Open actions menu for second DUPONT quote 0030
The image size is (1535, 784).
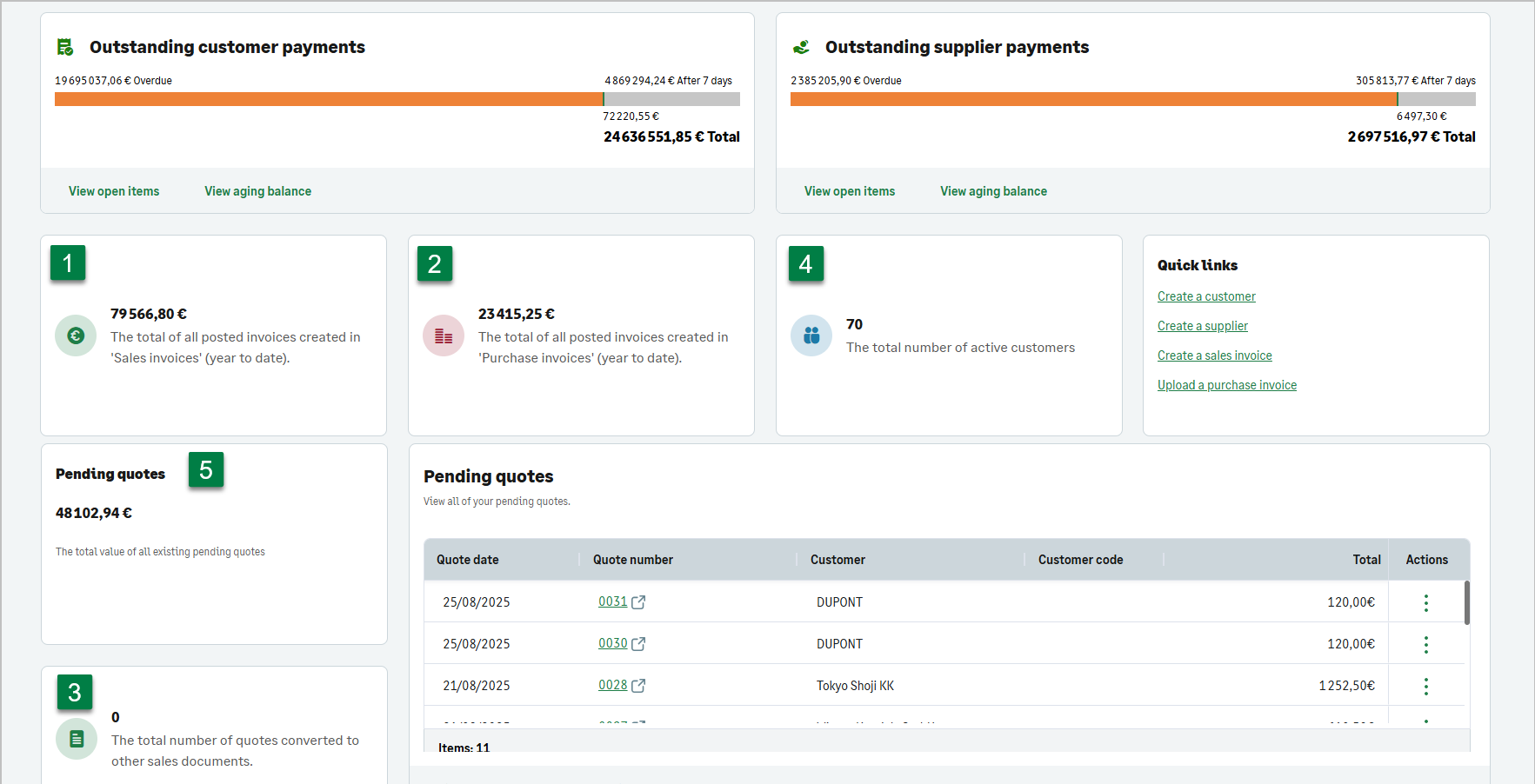pos(1425,644)
